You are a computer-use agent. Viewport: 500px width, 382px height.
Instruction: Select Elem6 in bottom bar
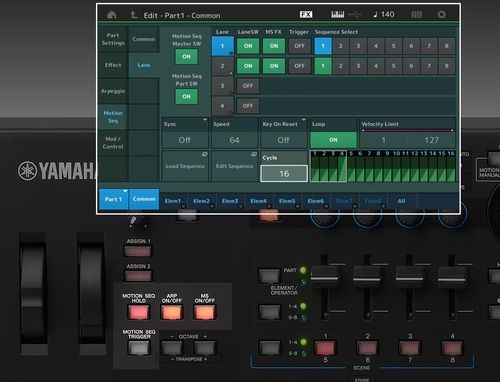pyautogui.click(x=316, y=201)
